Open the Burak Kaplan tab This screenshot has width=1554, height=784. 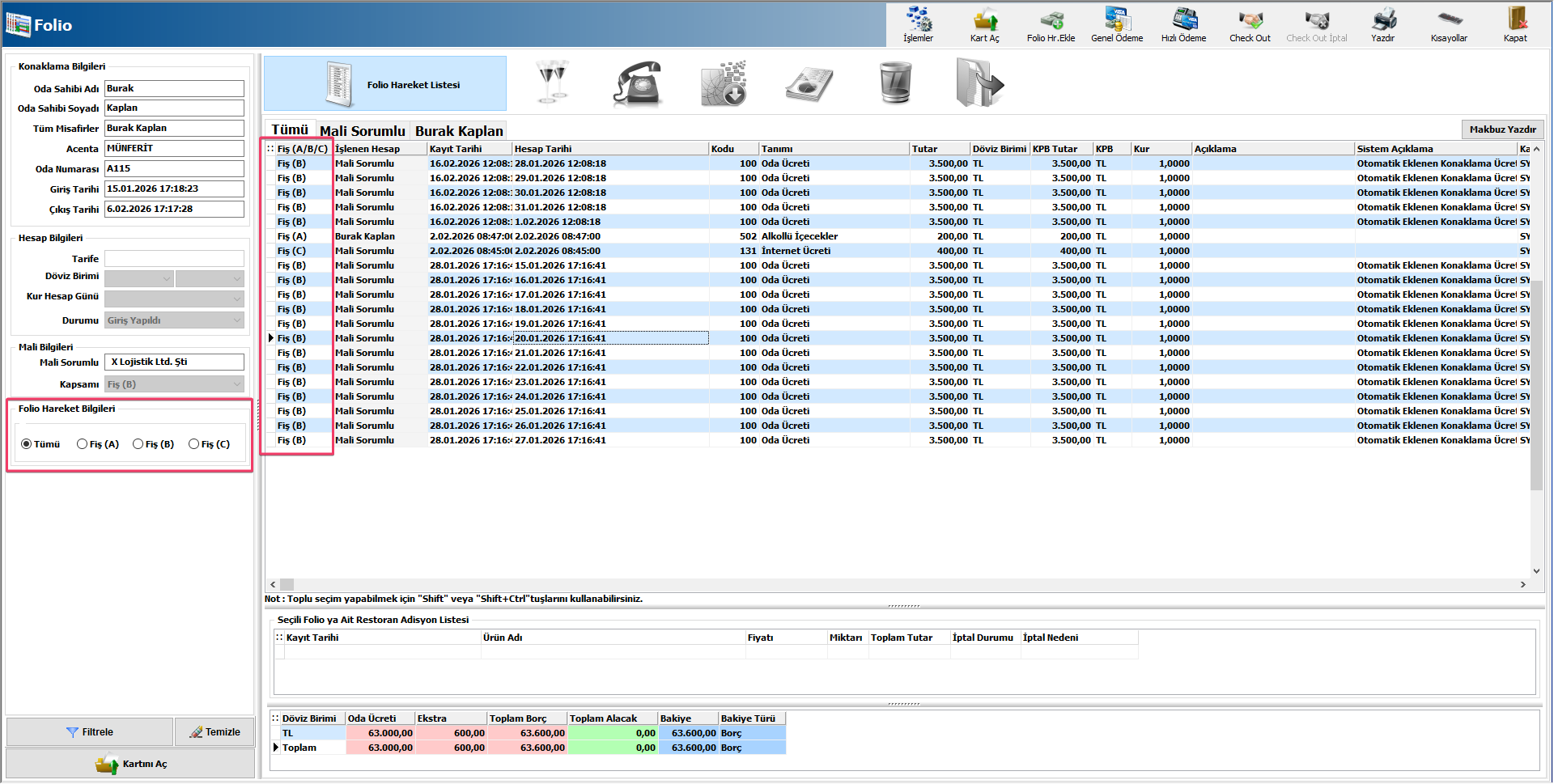point(459,131)
